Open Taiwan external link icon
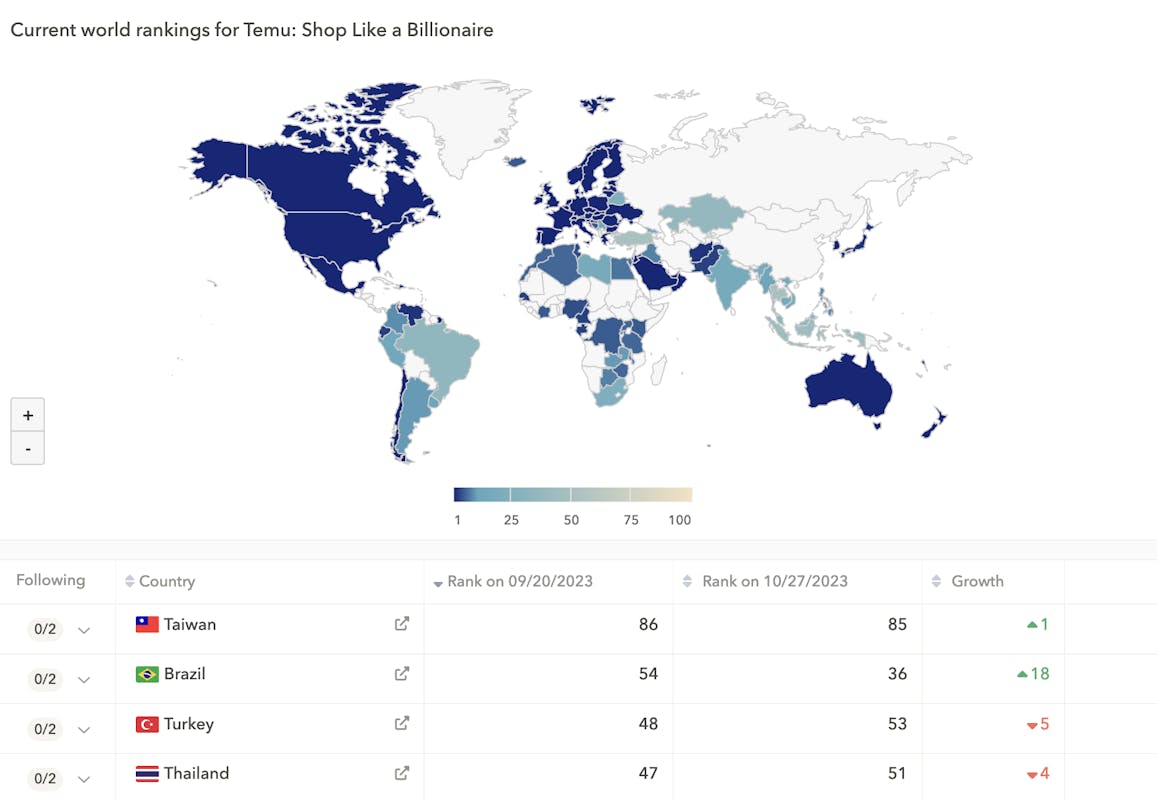1157x800 pixels. coord(401,624)
